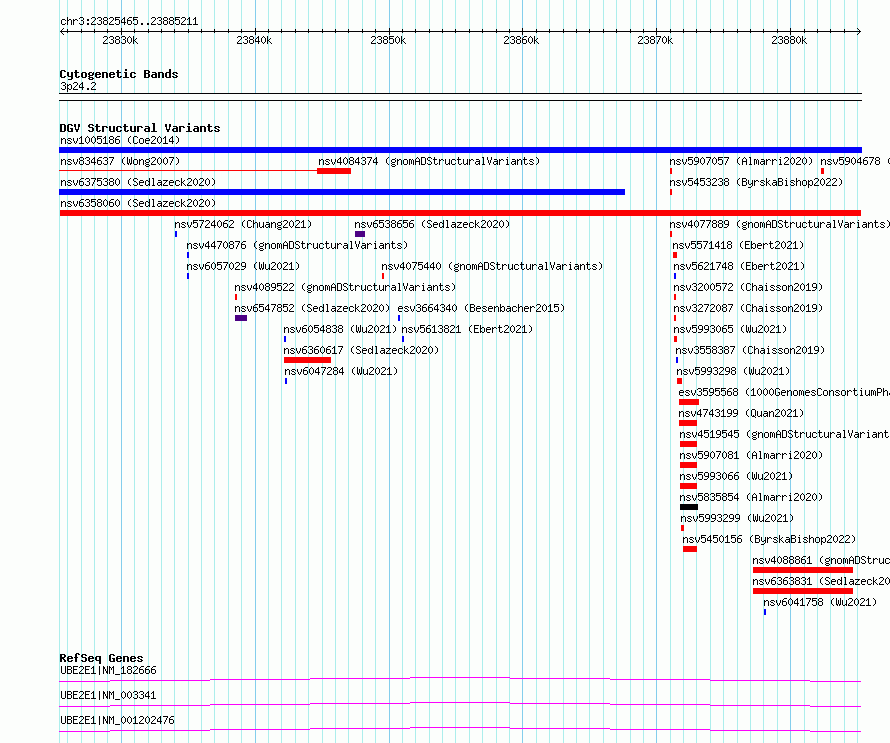Open nsv5907057 (Almarri2020) label
Image resolution: width=890 pixels, height=743 pixels.
click(x=741, y=161)
